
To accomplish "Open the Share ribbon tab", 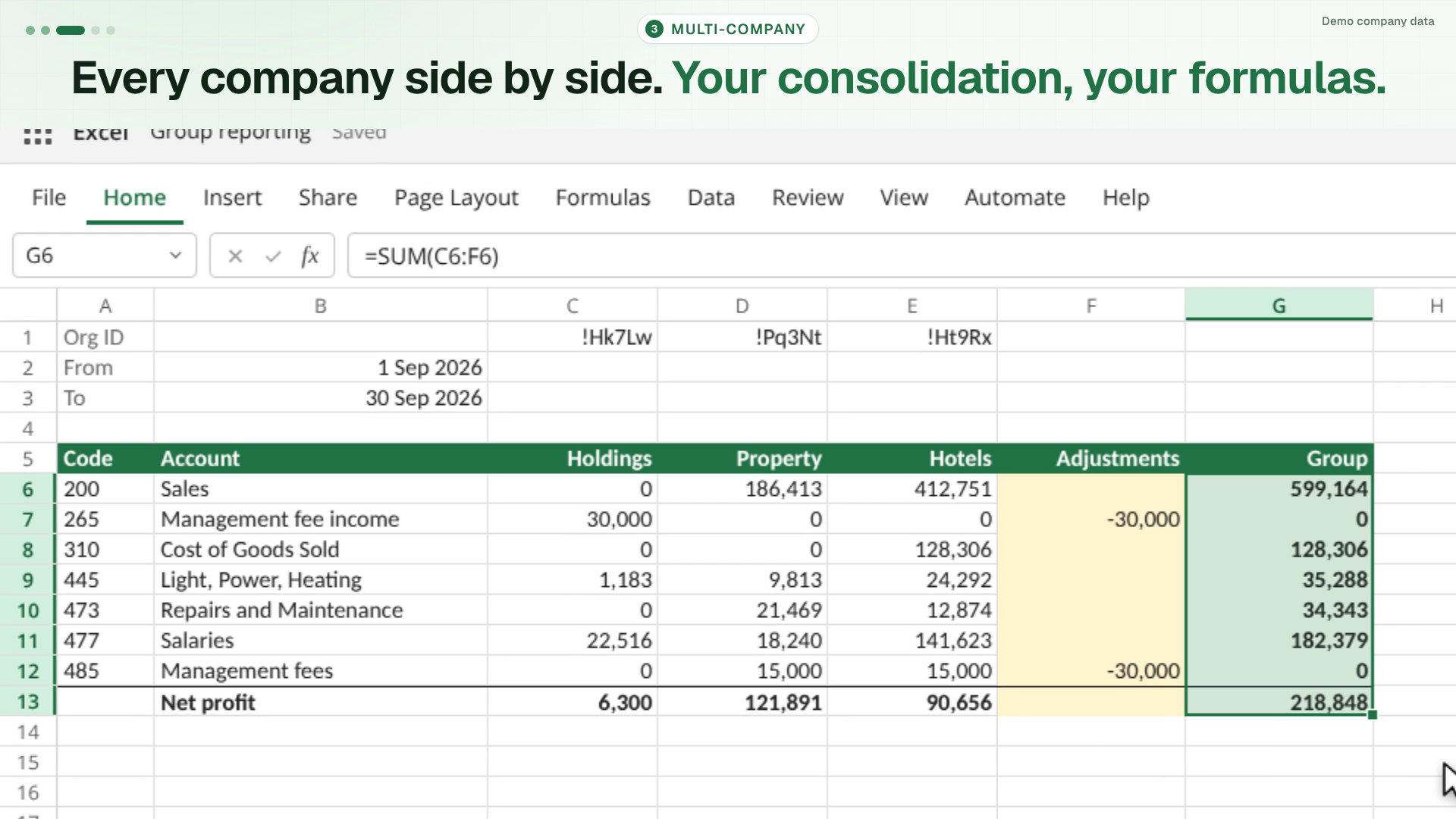I will pos(328,197).
